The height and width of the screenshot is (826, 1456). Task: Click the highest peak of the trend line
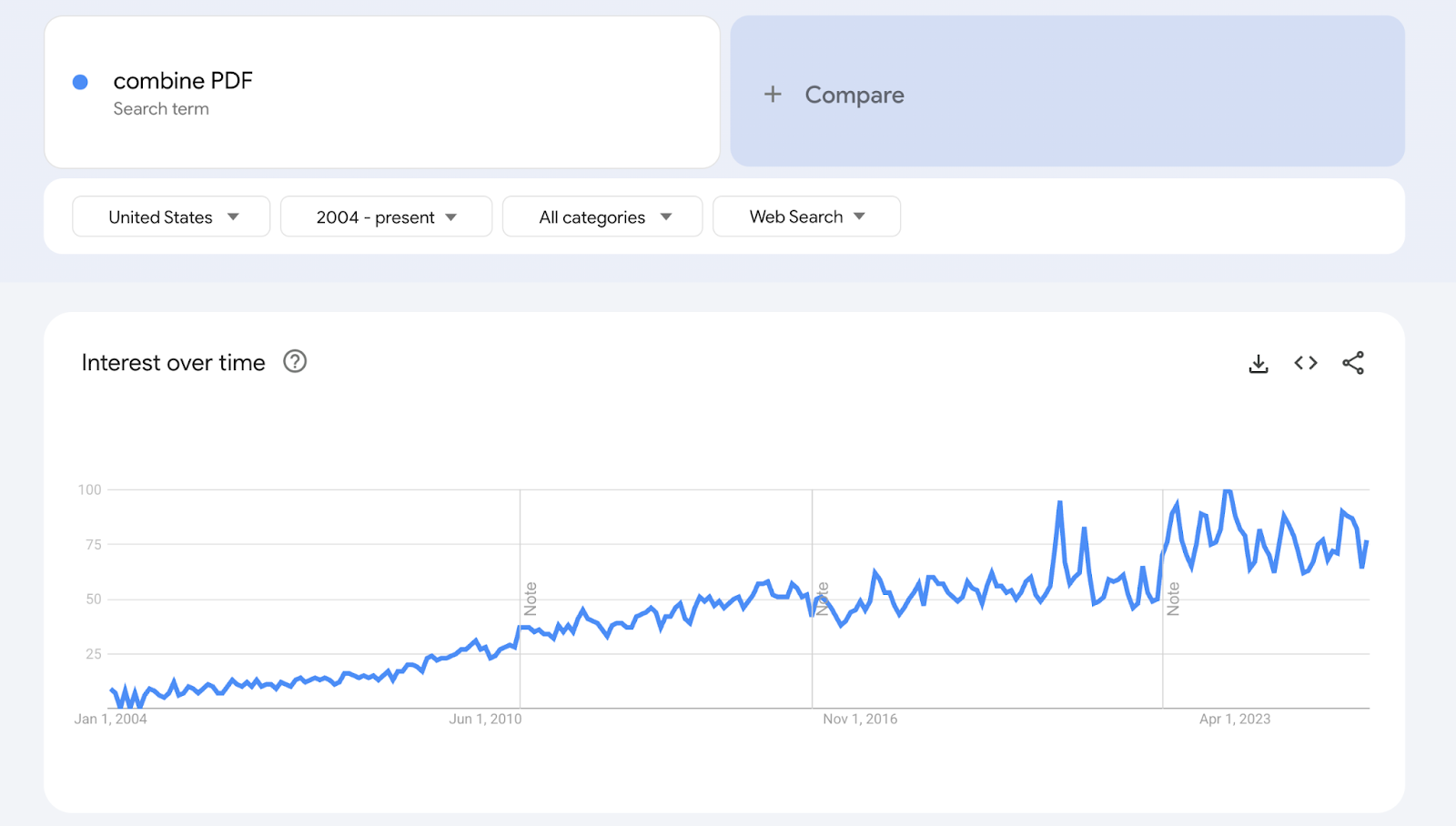[x=1228, y=491]
